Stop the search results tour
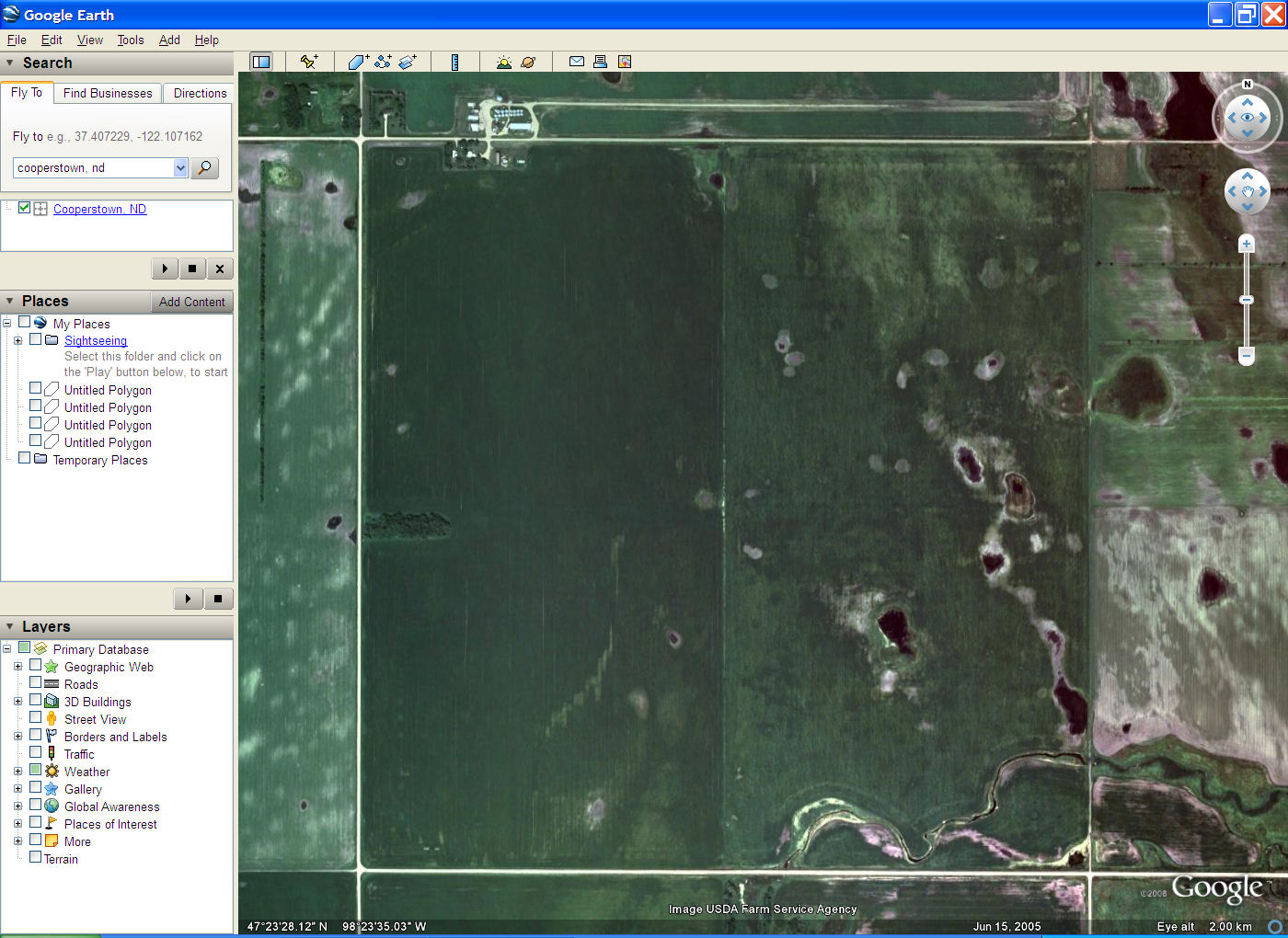This screenshot has height=938, width=1288. (x=192, y=269)
